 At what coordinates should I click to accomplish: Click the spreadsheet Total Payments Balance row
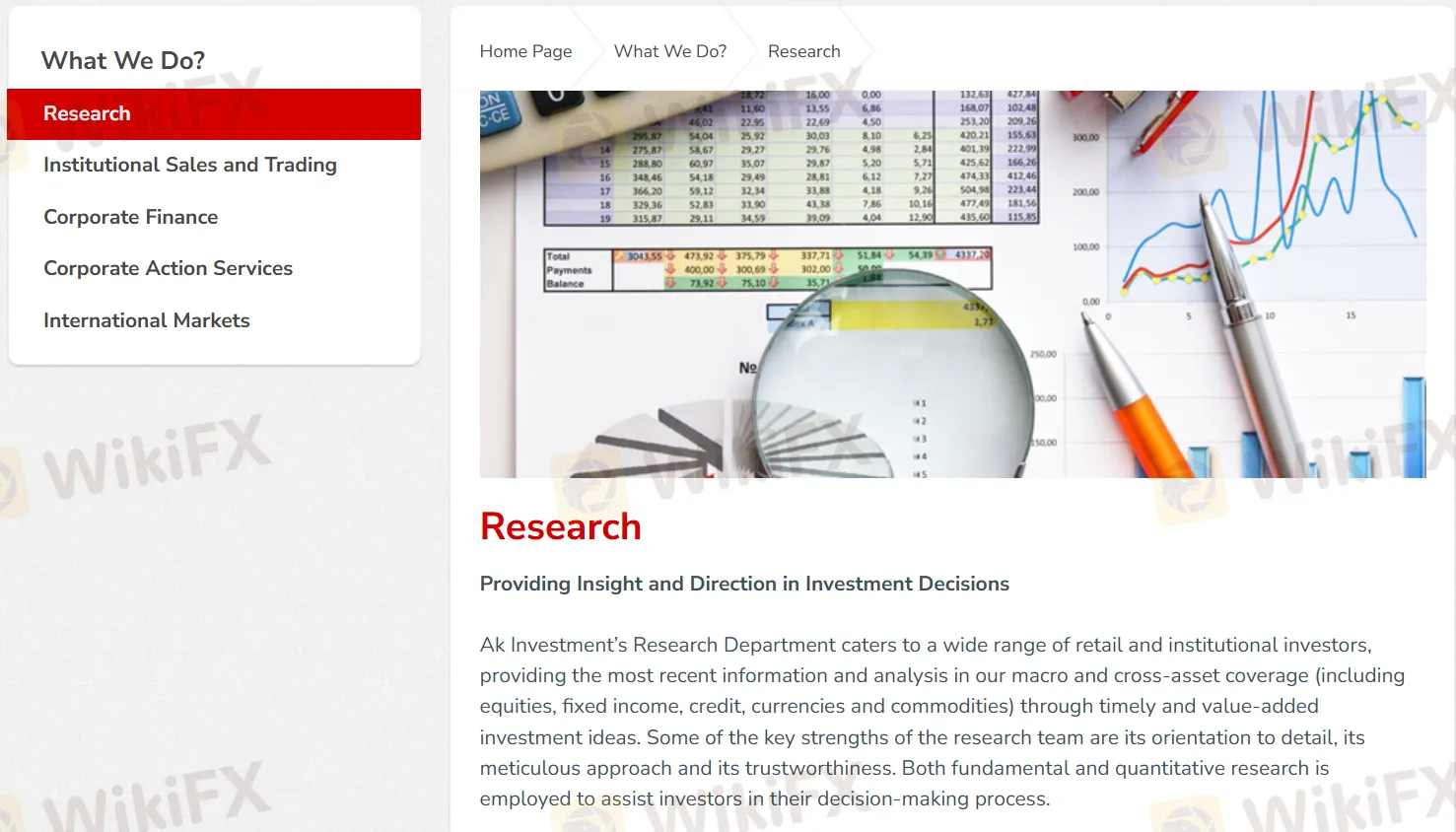tap(767, 269)
